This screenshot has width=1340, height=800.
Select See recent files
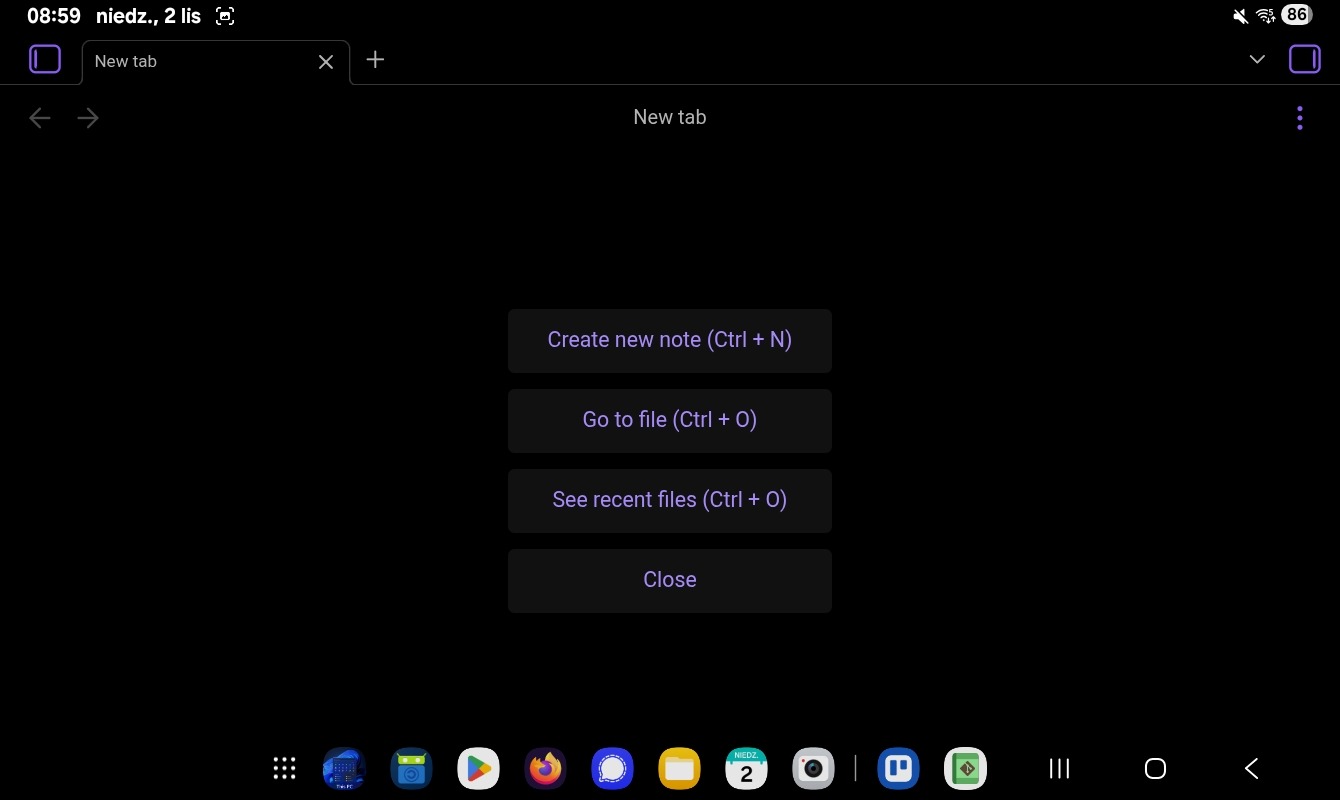pyautogui.click(x=669, y=500)
